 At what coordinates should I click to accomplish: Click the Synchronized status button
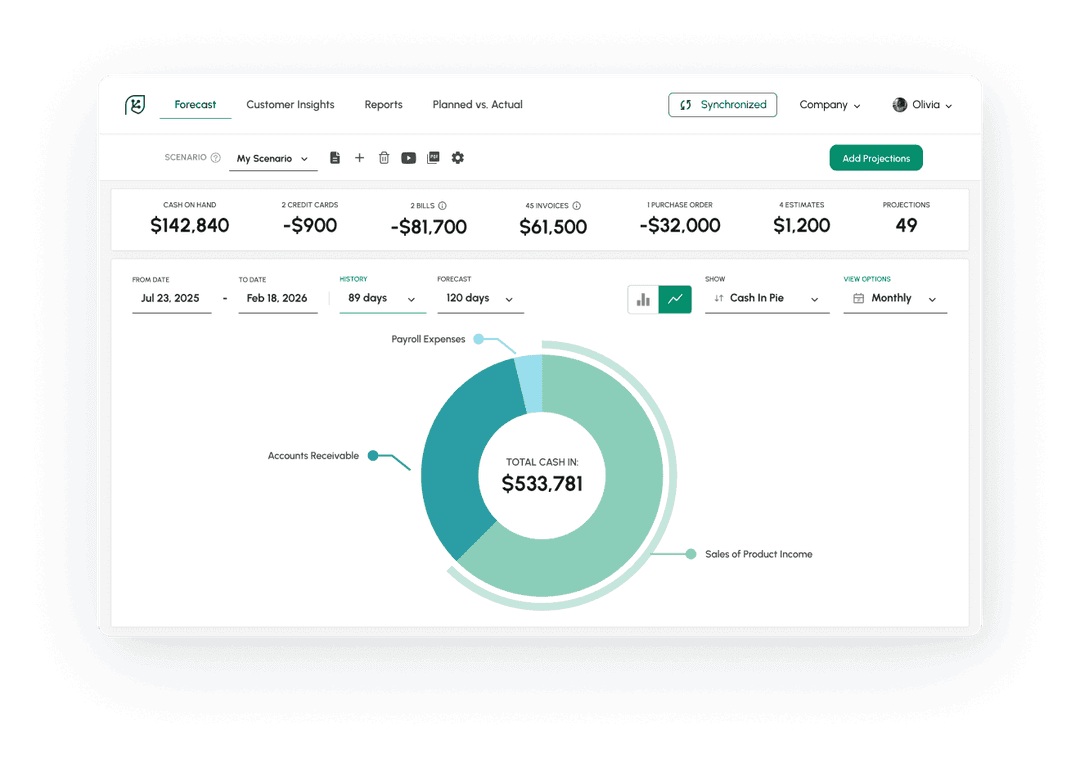click(722, 105)
